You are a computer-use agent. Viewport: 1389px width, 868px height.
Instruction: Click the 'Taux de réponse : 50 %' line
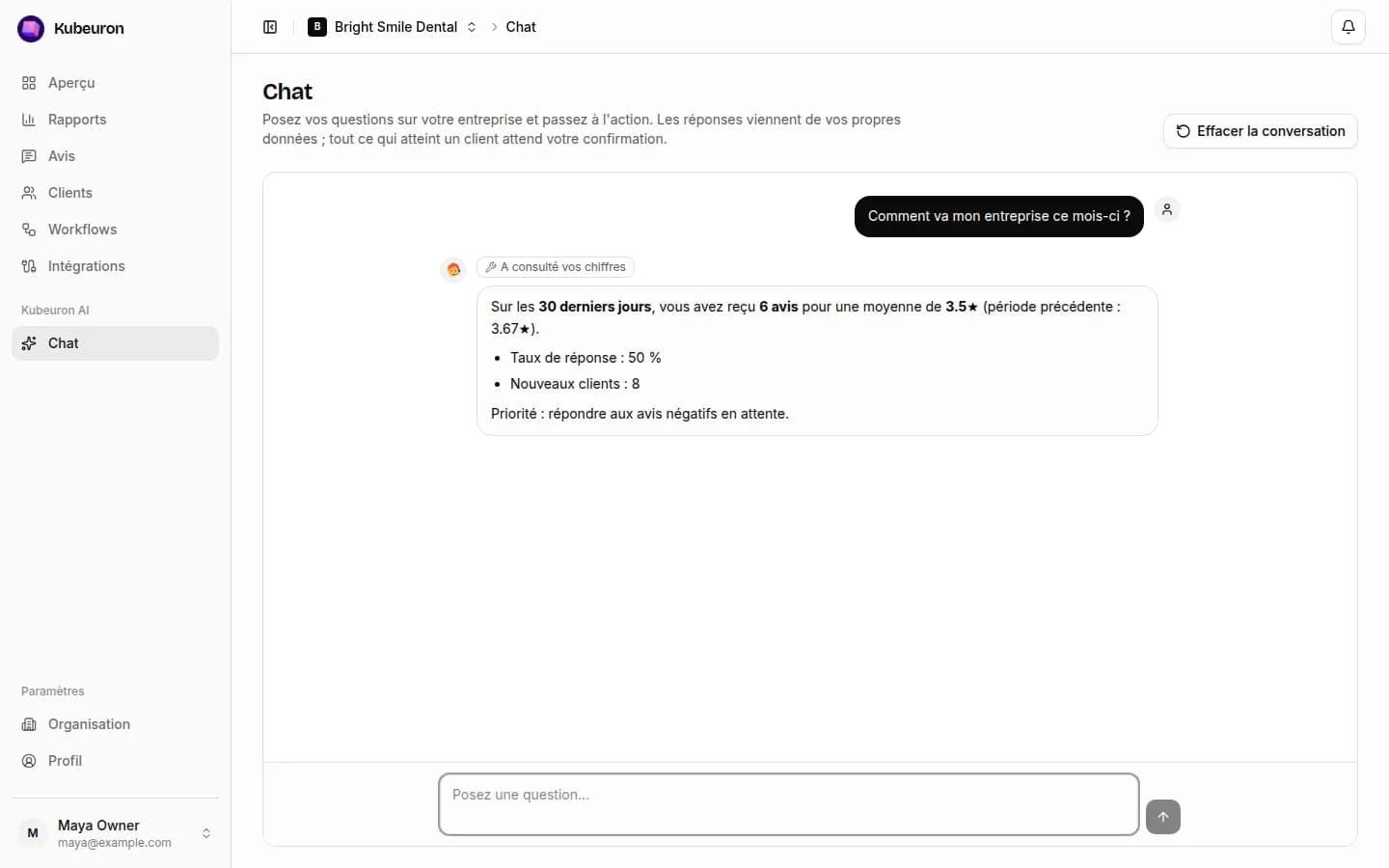586,358
